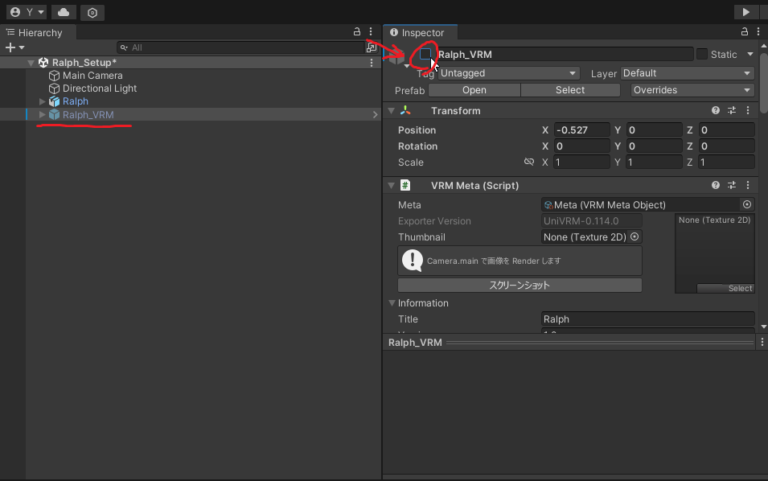
Task: Open the Tag dropdown showing Untagged
Action: coord(508,73)
